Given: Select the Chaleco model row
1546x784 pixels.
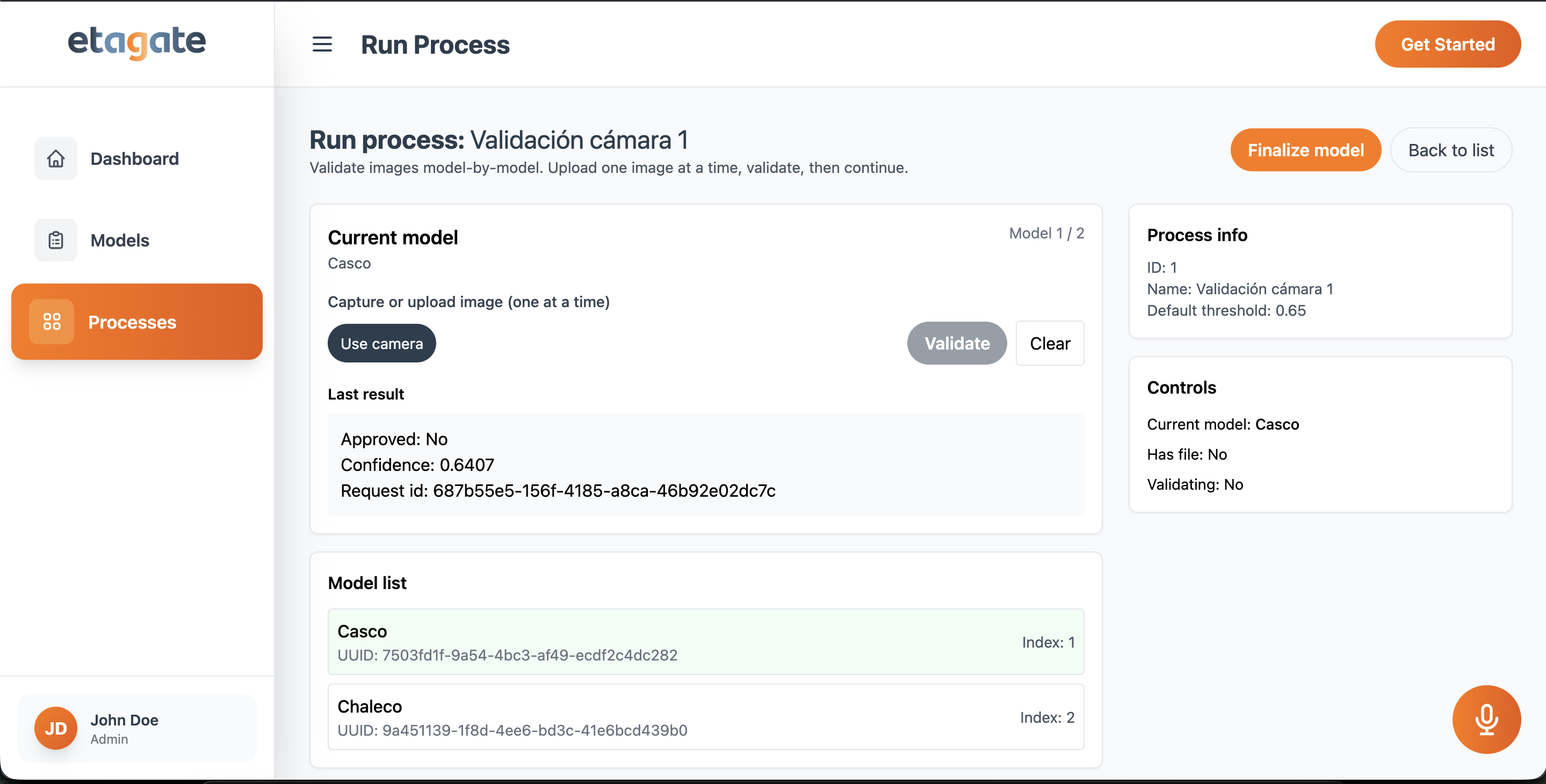Looking at the screenshot, I should point(705,717).
